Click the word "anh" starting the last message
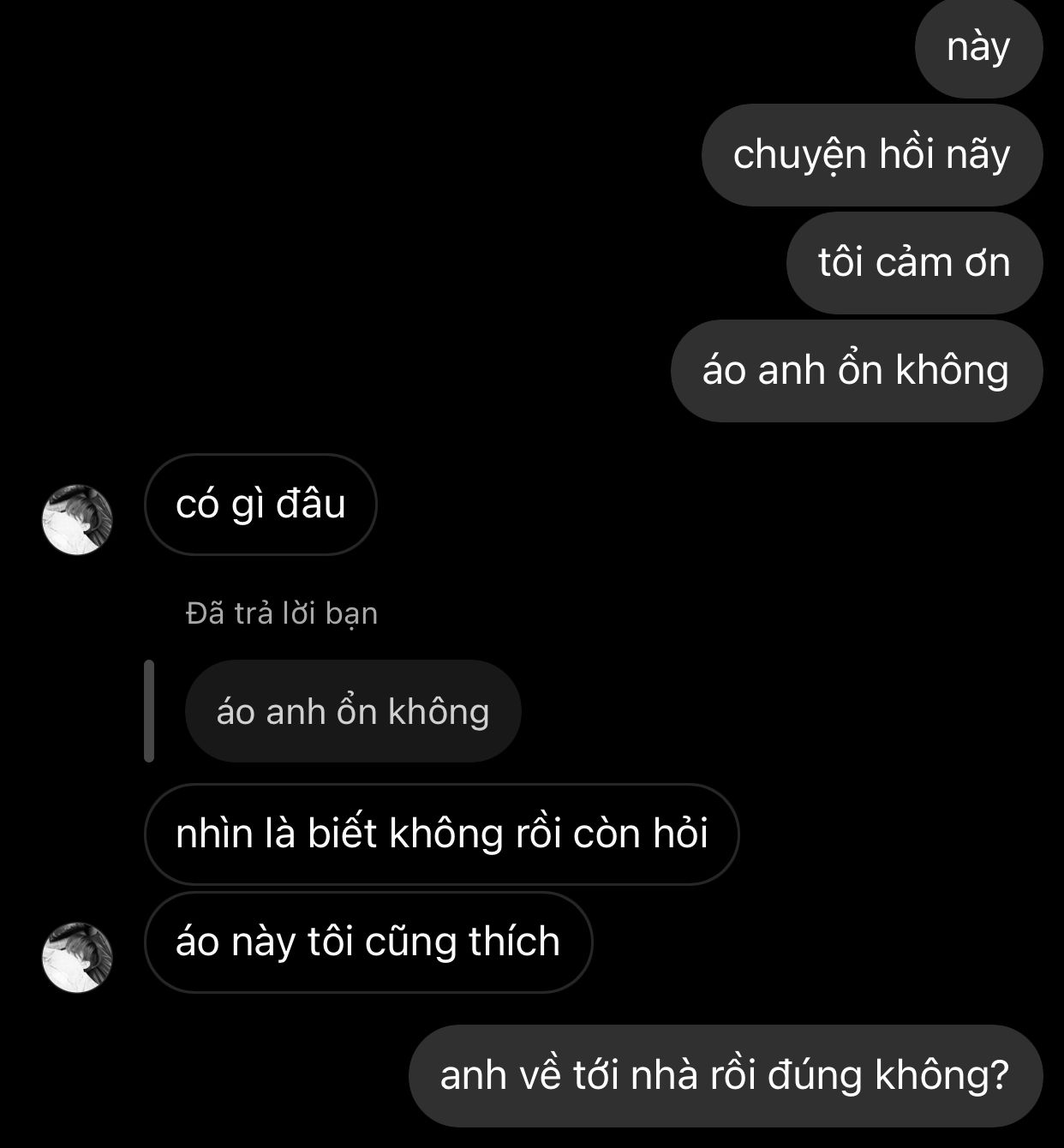This screenshot has height=1148, width=1064. 473,1075
